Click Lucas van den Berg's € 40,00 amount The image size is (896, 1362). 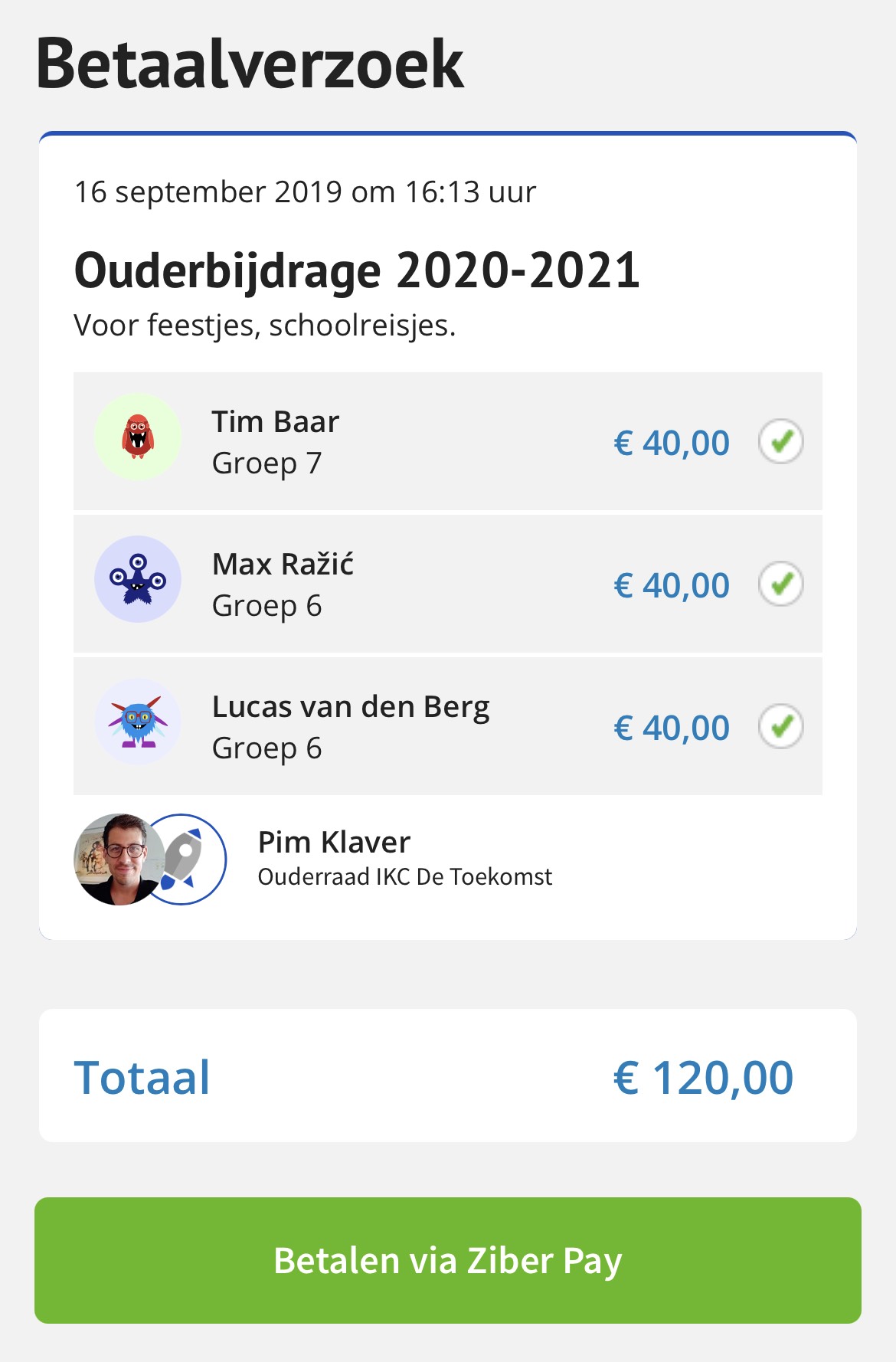point(672,728)
